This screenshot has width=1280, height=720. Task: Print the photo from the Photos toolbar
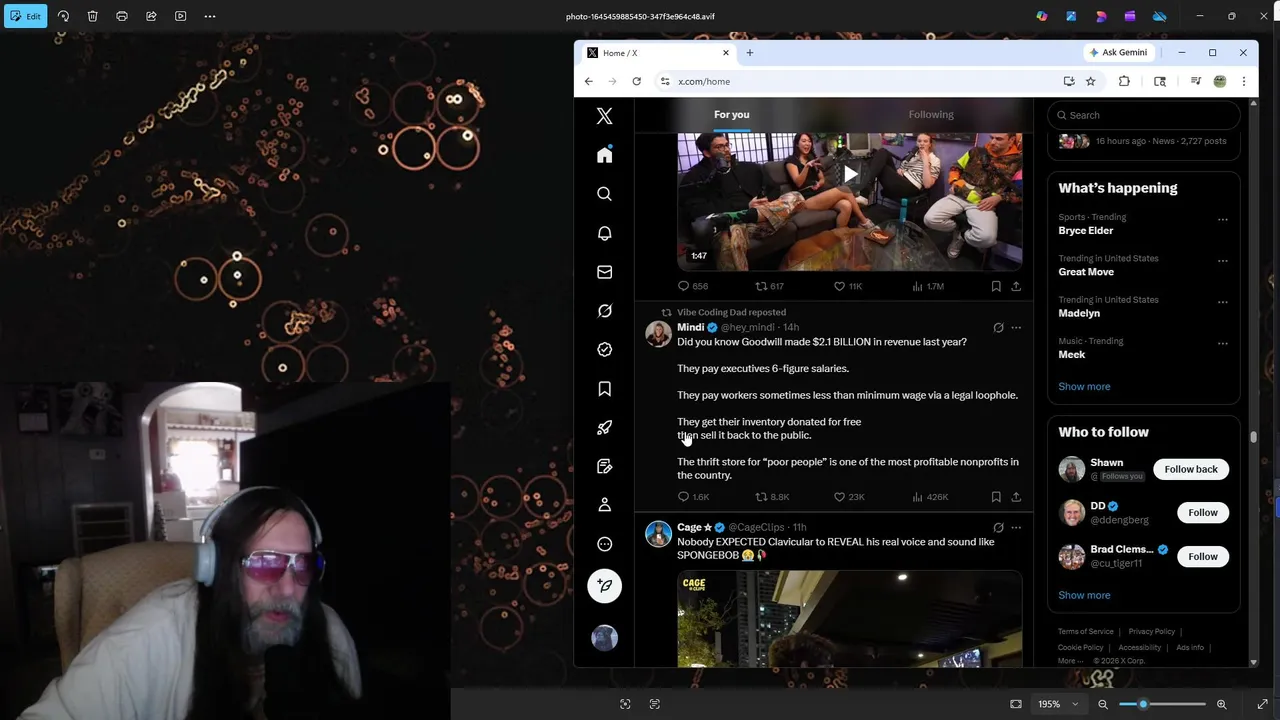pos(122,16)
